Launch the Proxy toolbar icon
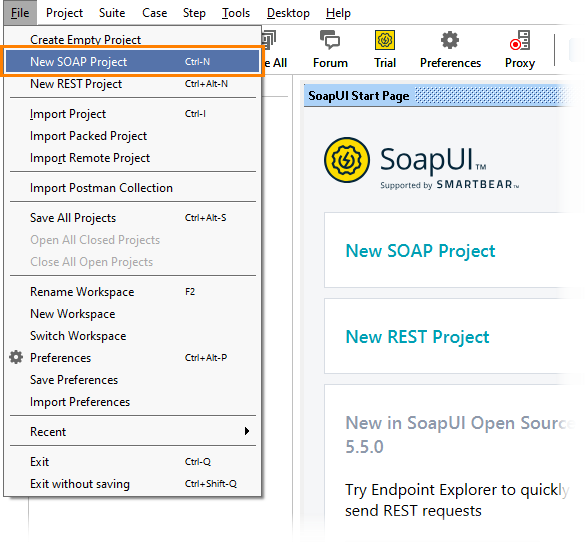The width and height of the screenshot is (586, 543). (519, 49)
